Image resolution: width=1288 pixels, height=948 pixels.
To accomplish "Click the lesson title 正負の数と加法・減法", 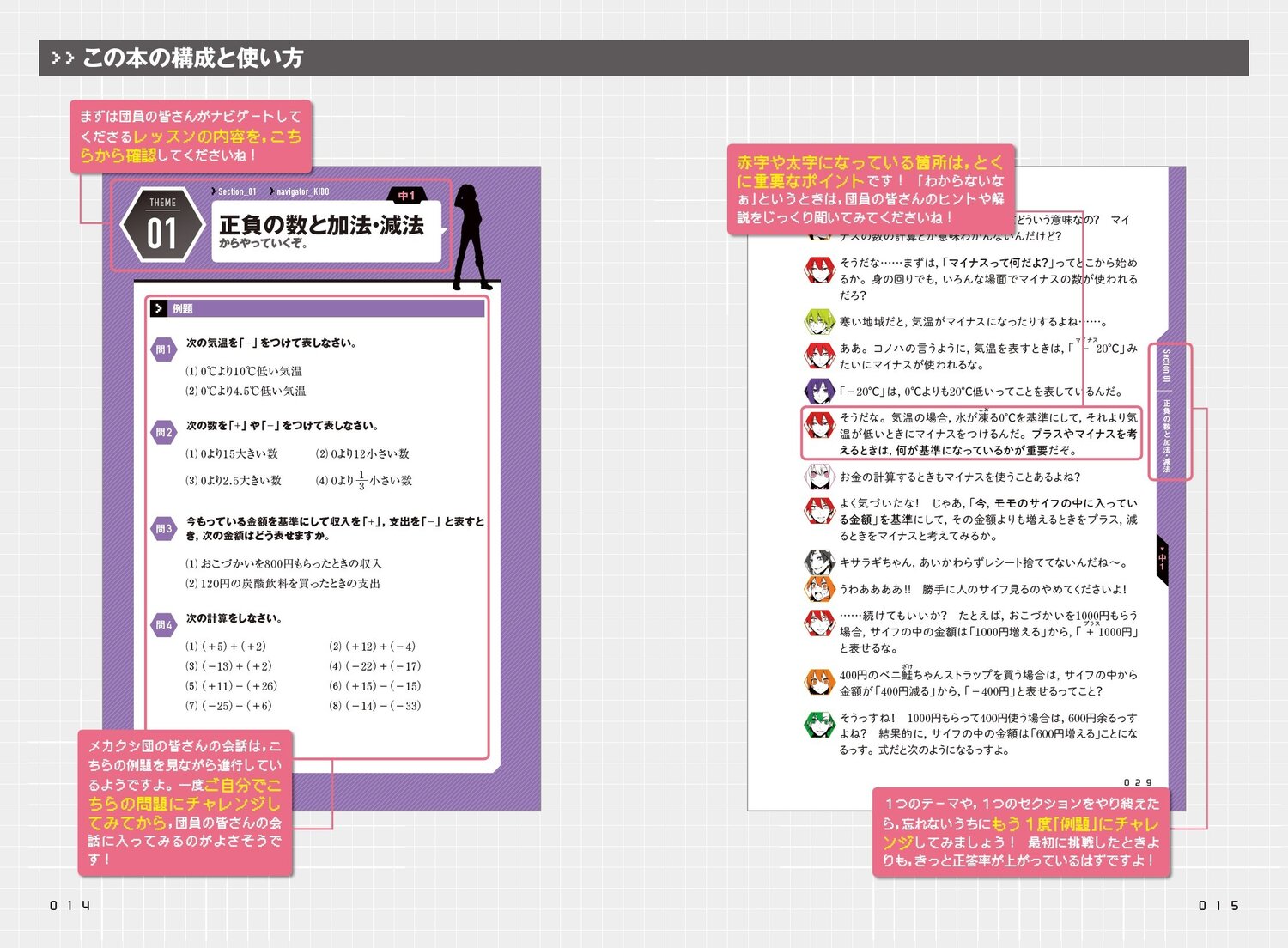I will click(x=321, y=225).
